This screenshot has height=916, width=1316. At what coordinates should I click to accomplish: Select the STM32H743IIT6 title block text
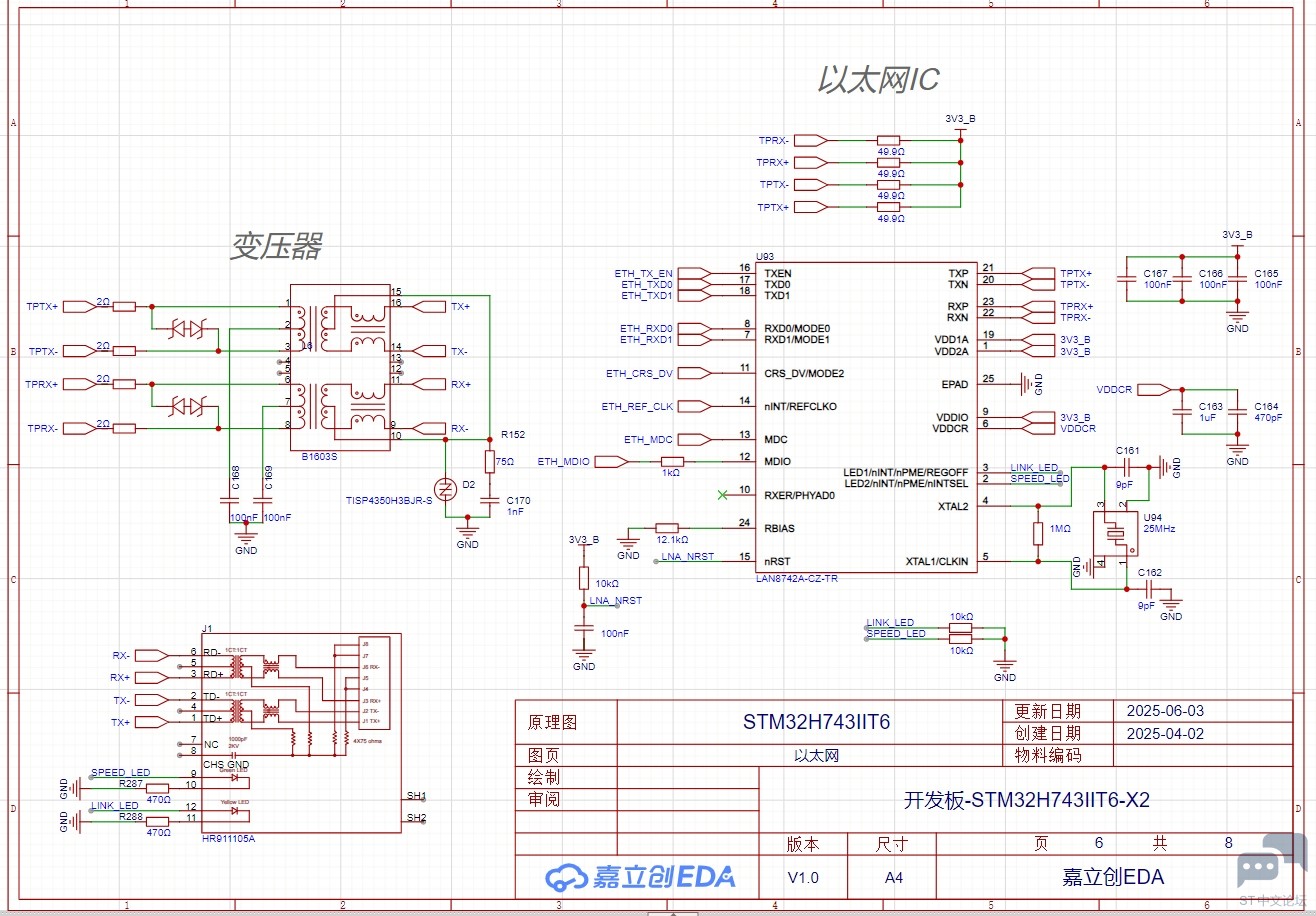[x=816, y=722]
